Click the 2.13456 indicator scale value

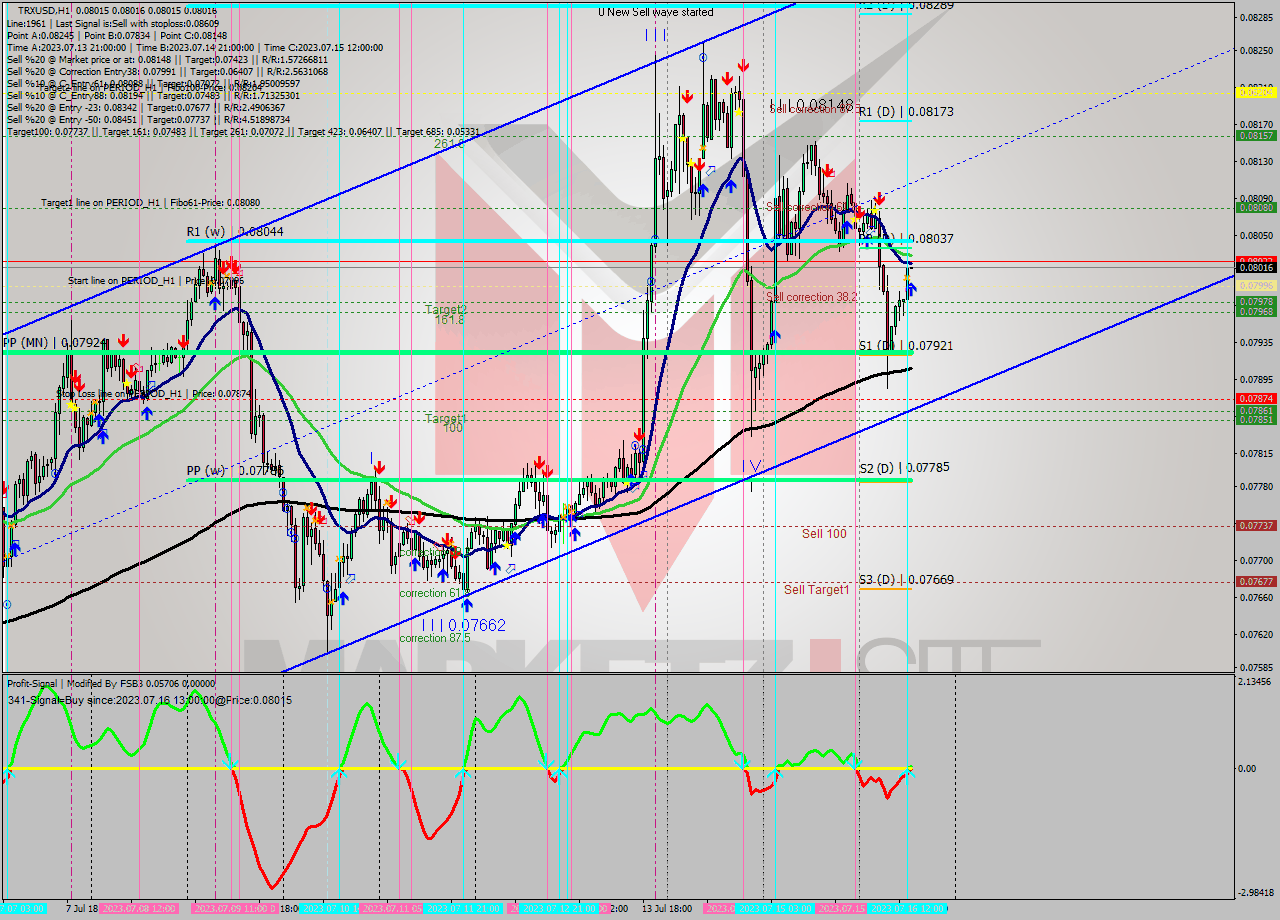click(1255, 682)
